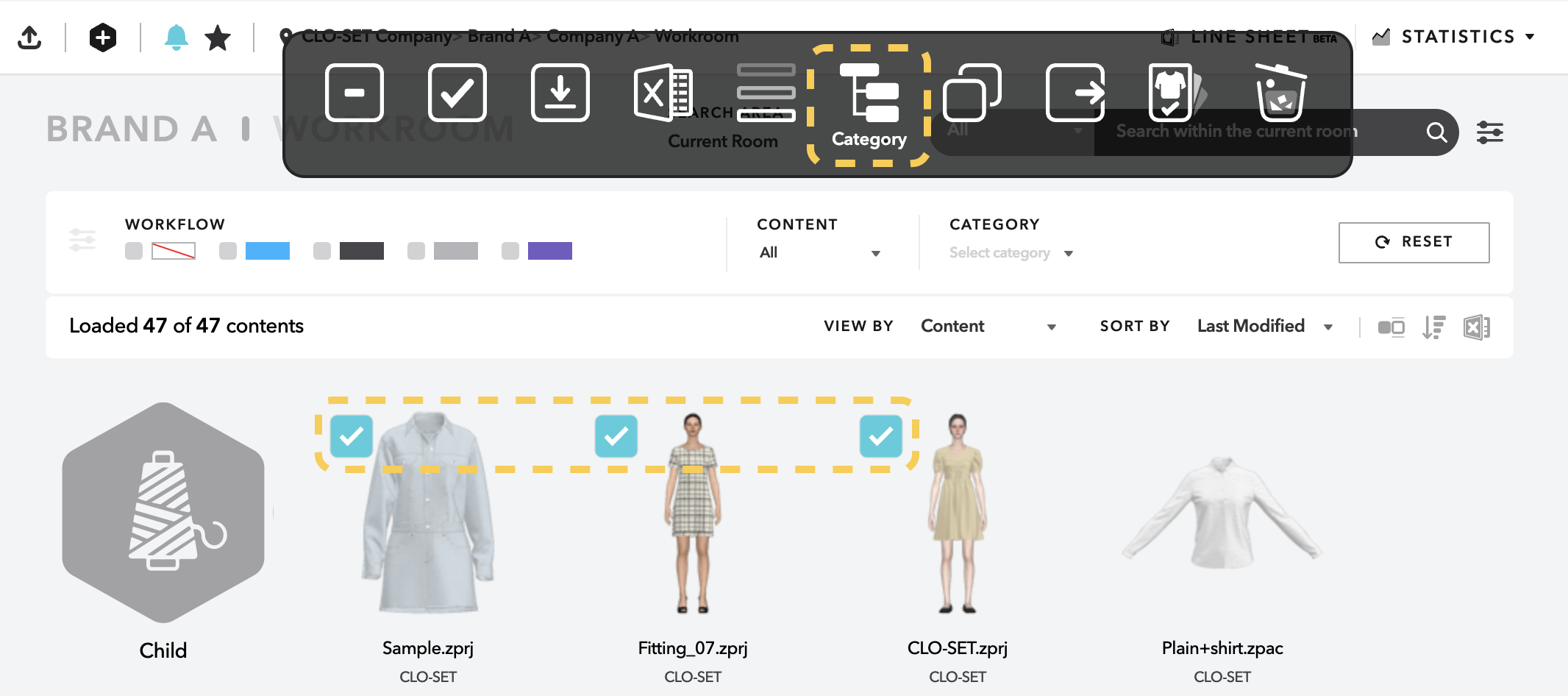Select the red-slash no workflow swatch
The height and width of the screenshot is (696, 1568).
[174, 251]
